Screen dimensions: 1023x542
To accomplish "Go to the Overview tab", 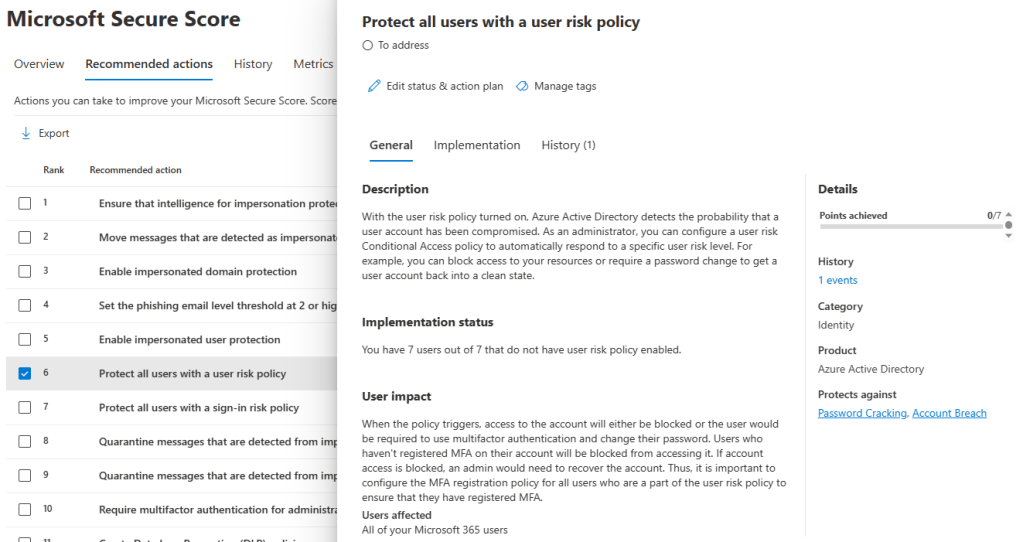I will tap(39, 64).
